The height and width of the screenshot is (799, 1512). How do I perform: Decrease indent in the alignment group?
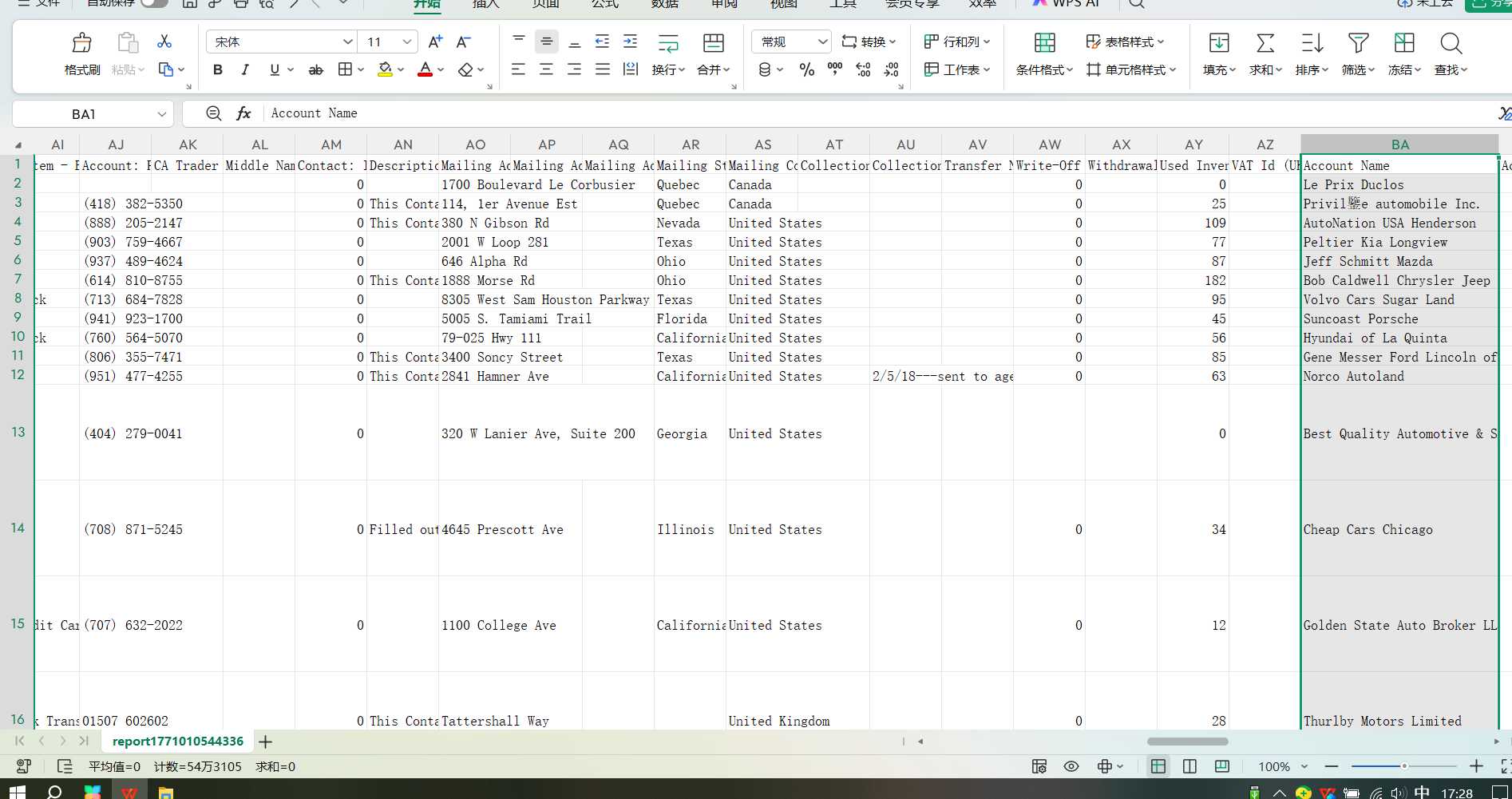pyautogui.click(x=603, y=42)
